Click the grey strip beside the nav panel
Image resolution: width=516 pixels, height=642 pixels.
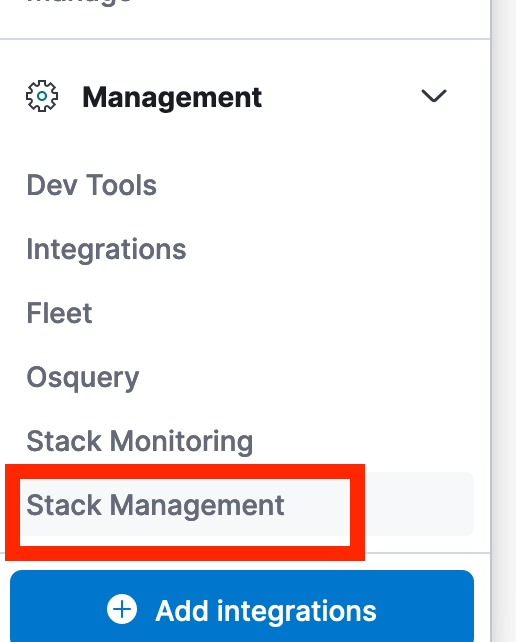click(504, 321)
